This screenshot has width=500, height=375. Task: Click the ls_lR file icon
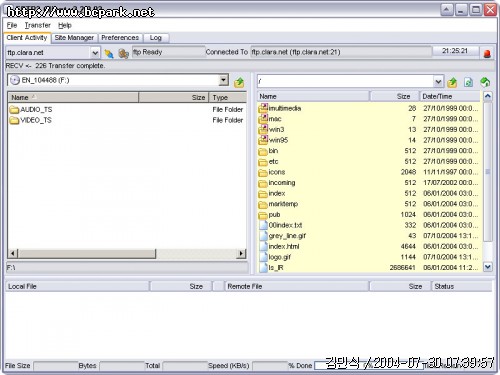[x=264, y=267]
